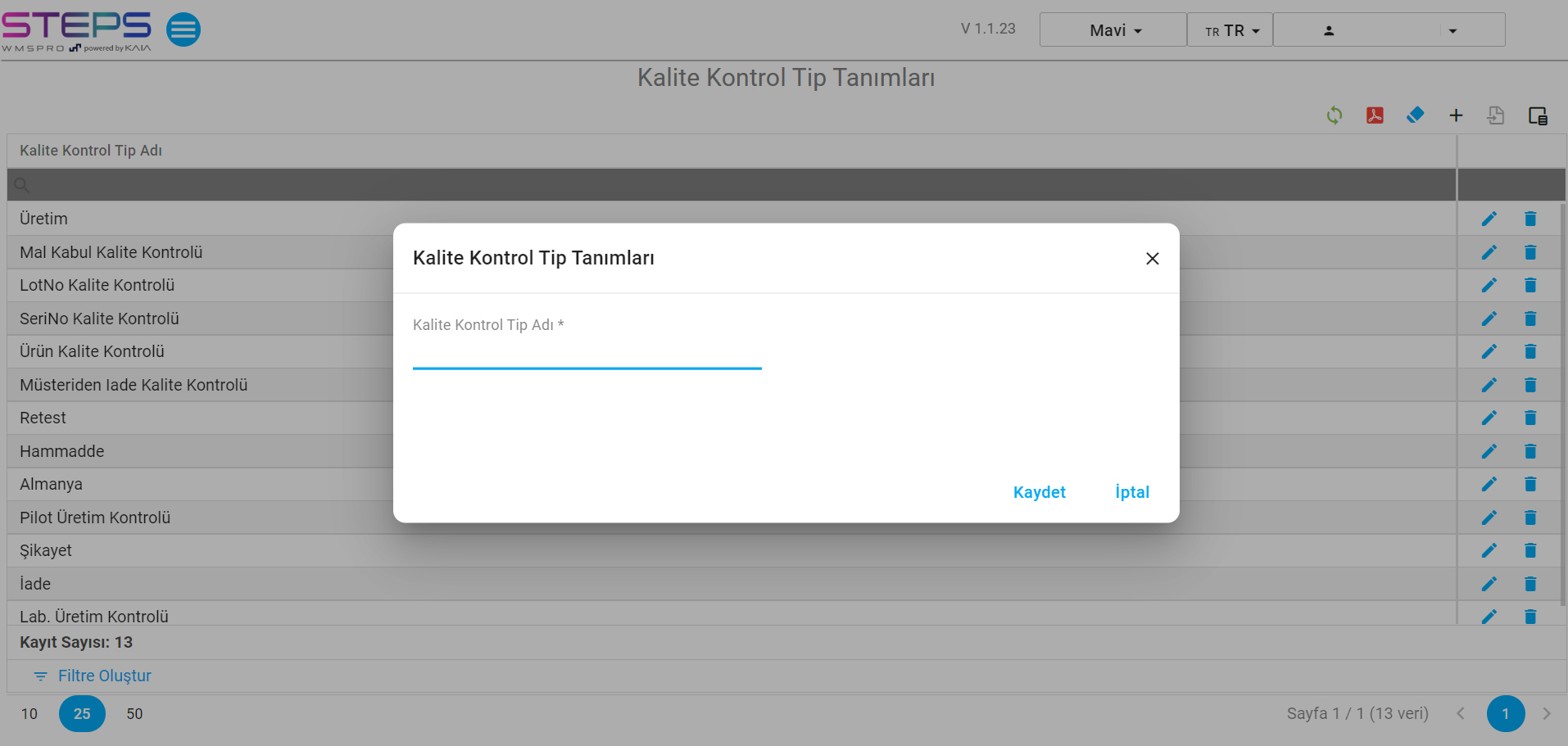Click the green refresh icon
This screenshot has height=746, width=1568.
click(1335, 115)
